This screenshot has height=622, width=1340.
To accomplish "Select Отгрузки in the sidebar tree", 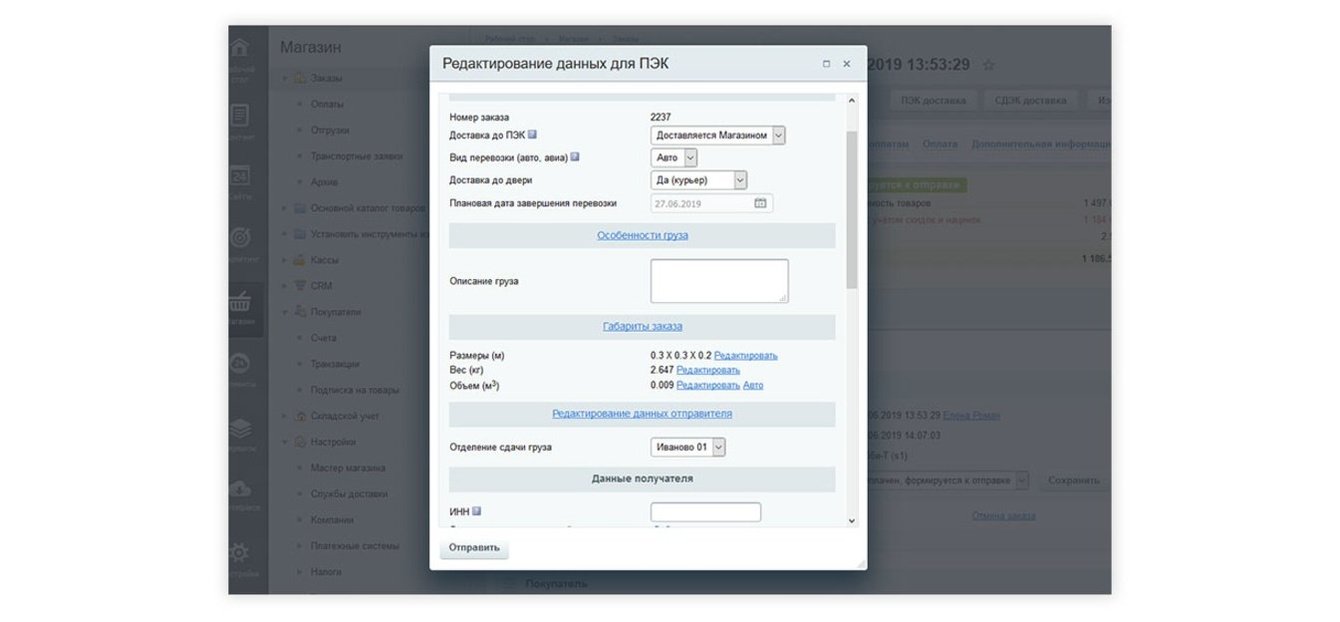I will point(330,130).
